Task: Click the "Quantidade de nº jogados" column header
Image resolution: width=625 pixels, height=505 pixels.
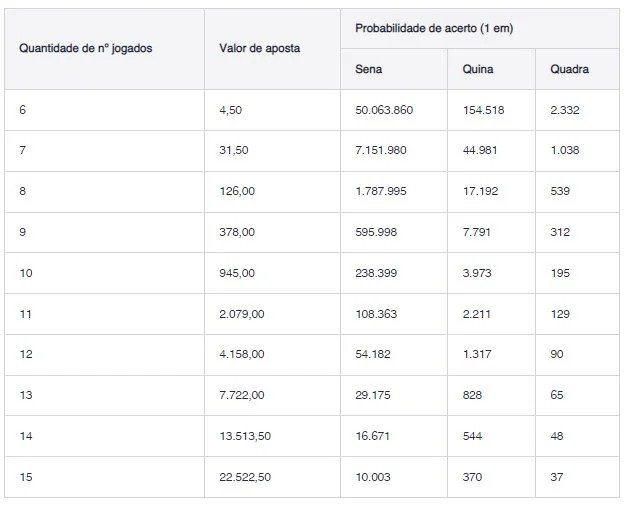Action: (86, 48)
